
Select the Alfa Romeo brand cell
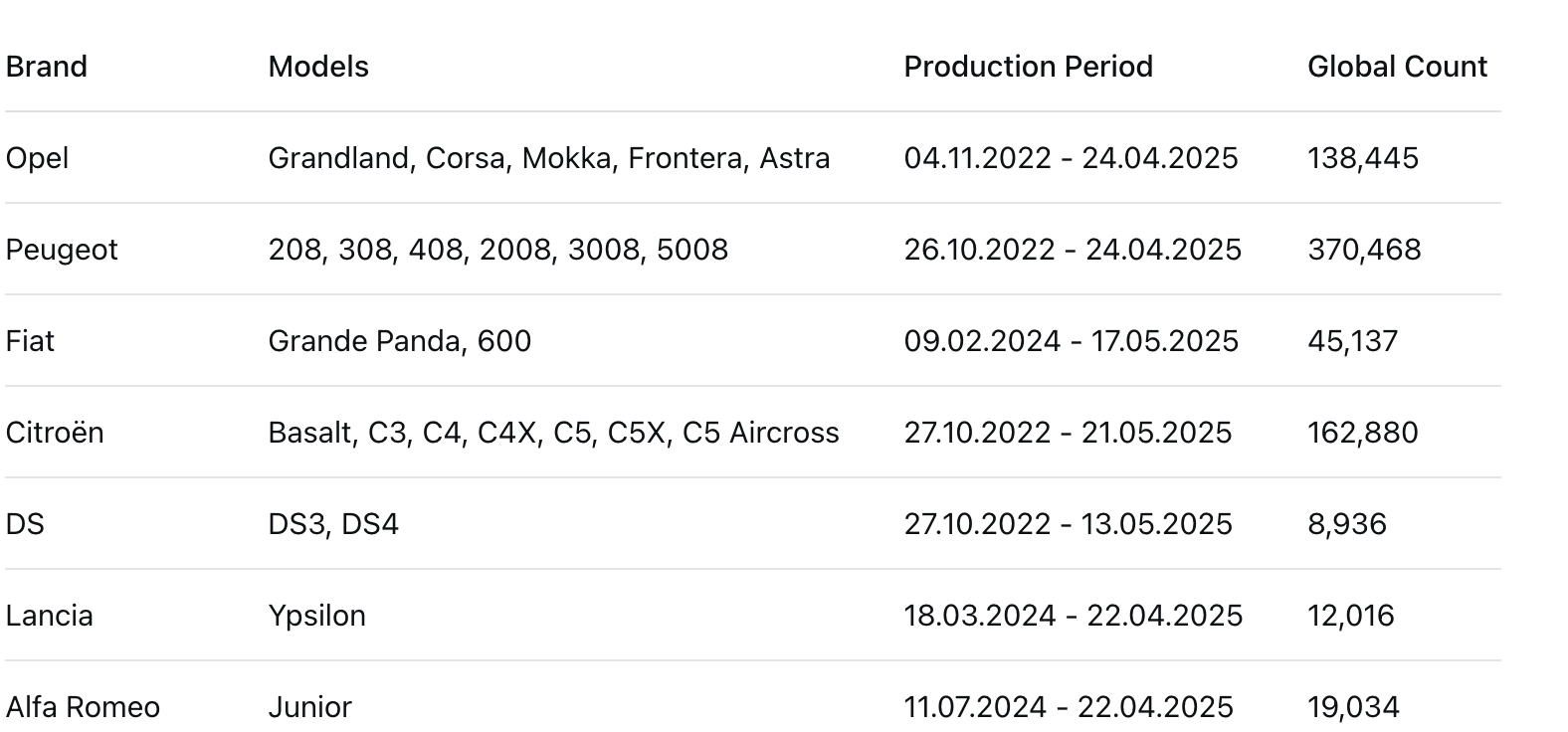click(83, 707)
